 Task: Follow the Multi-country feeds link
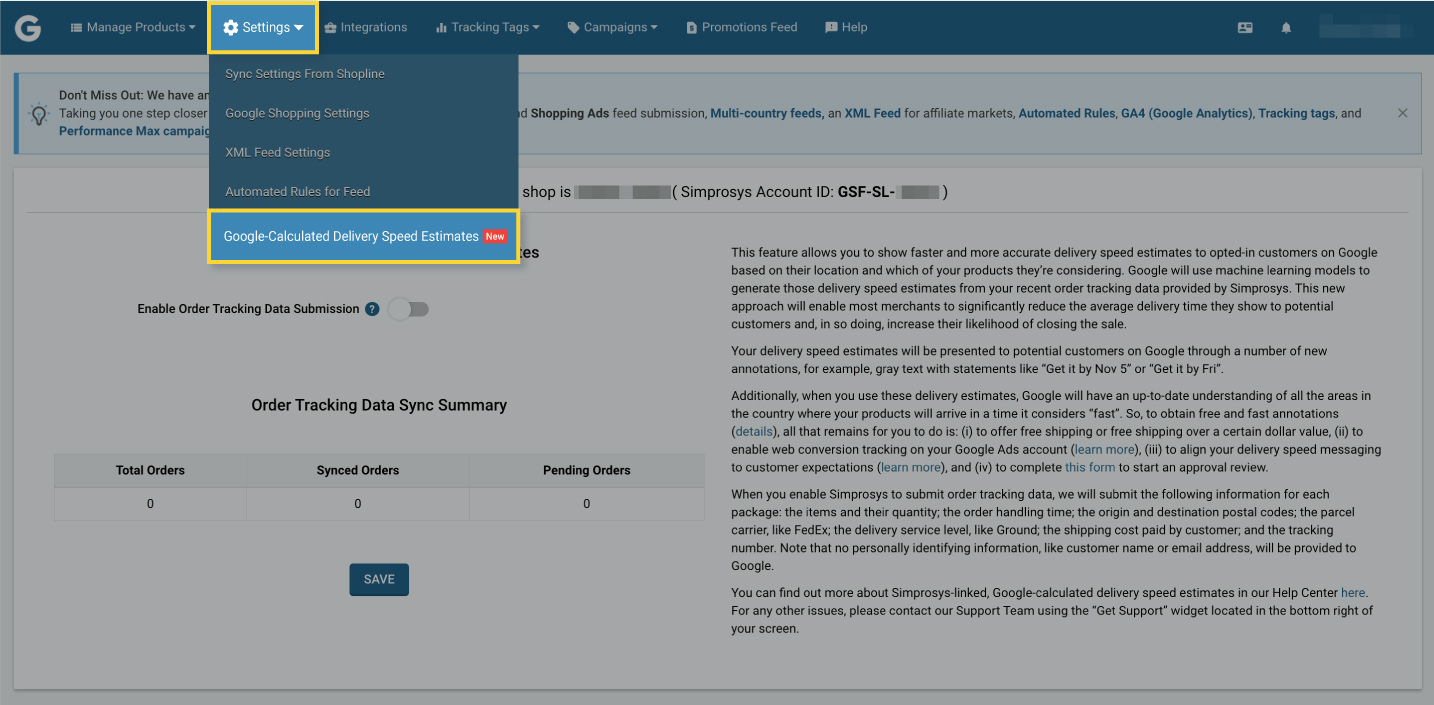(768, 114)
